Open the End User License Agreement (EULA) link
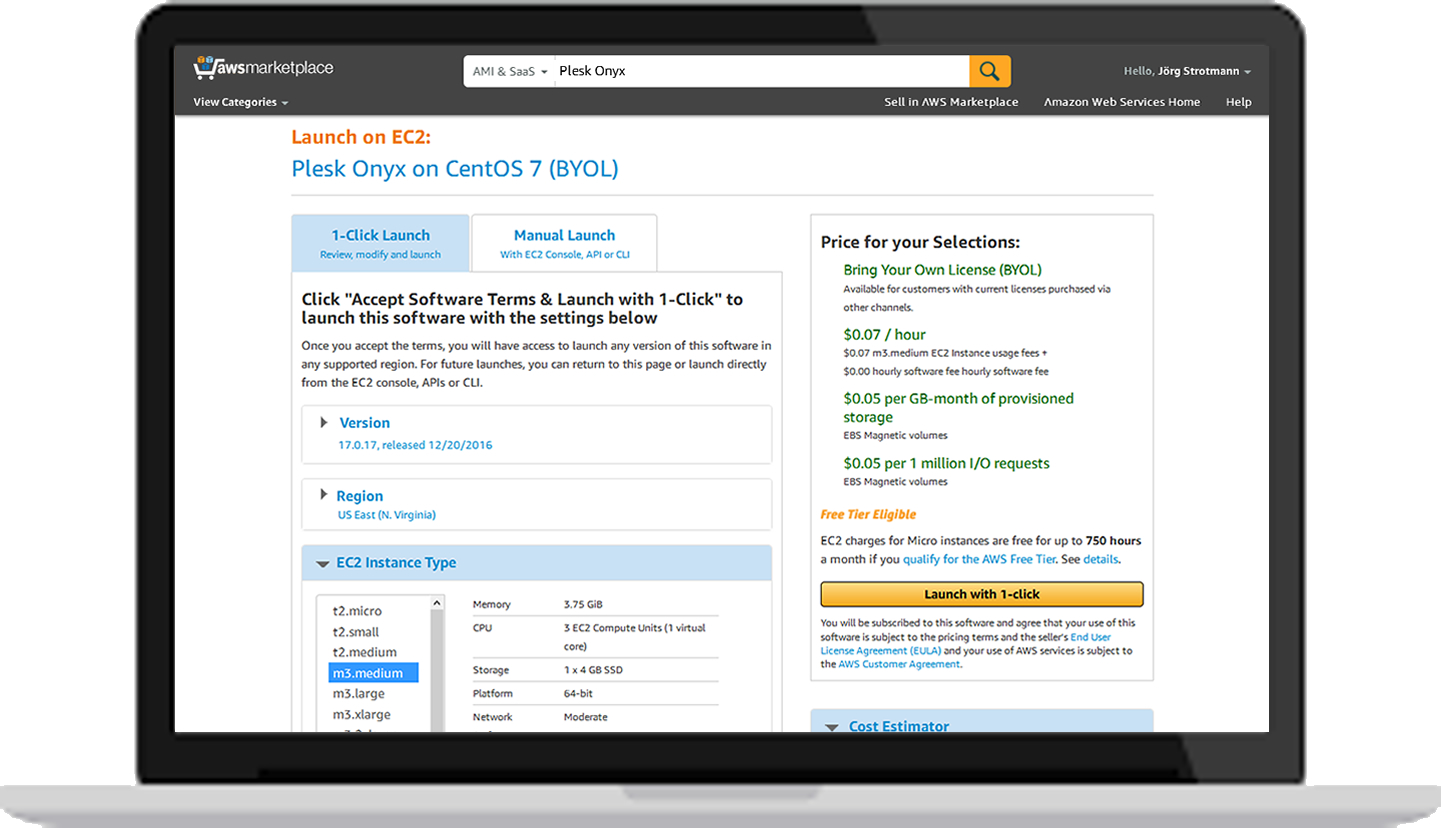This screenshot has height=828, width=1441. point(965,644)
